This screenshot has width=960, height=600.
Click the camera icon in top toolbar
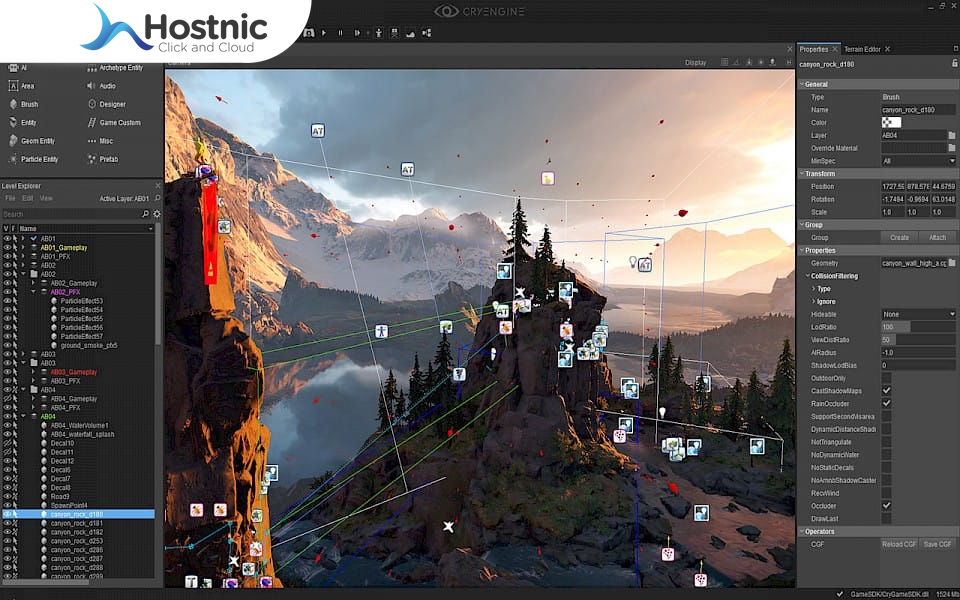[x=309, y=33]
